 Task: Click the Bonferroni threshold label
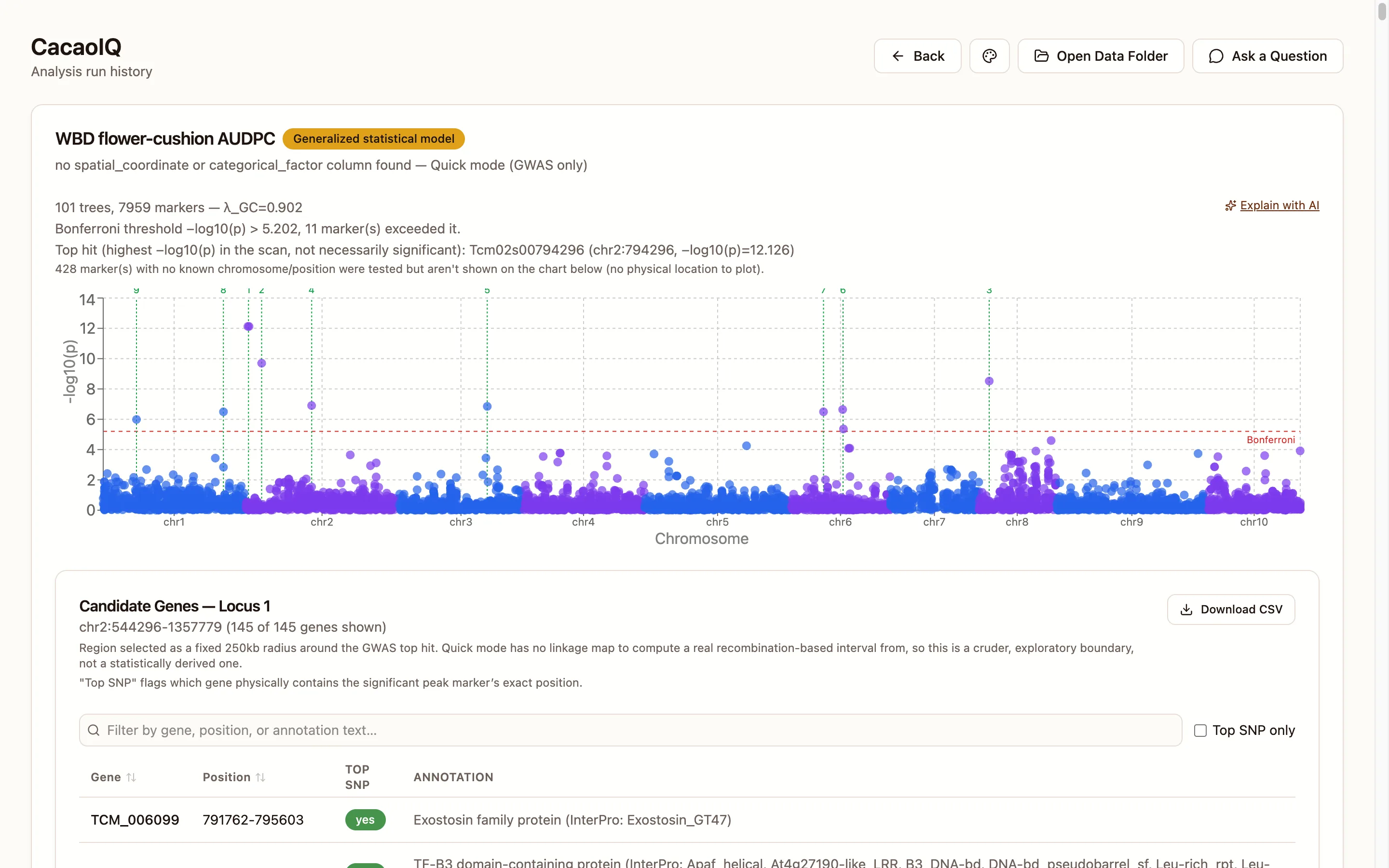click(1270, 440)
